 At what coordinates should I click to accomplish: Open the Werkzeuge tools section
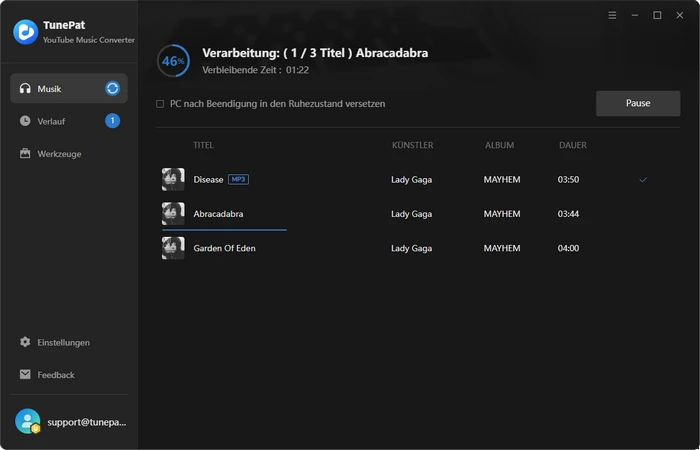click(x=69, y=154)
